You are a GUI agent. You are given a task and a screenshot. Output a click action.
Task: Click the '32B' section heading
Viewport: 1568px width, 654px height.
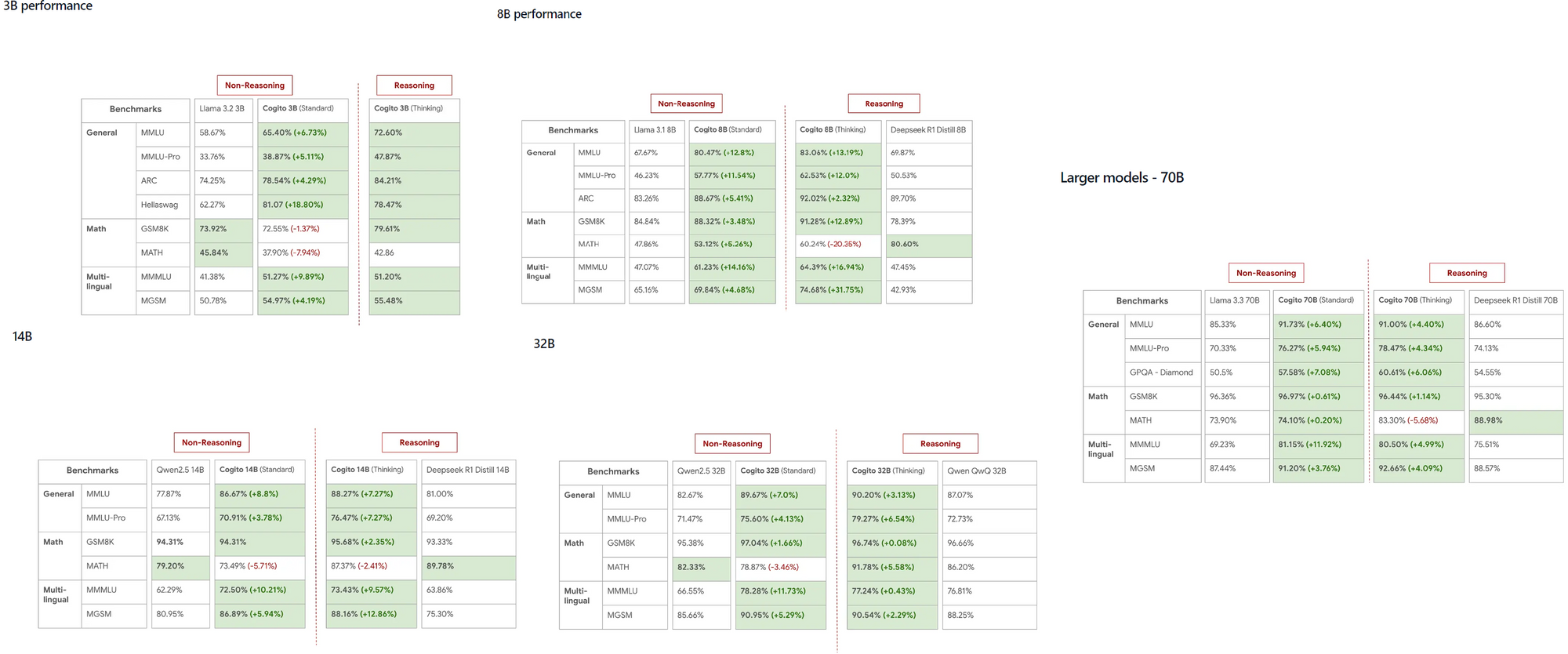pos(544,343)
